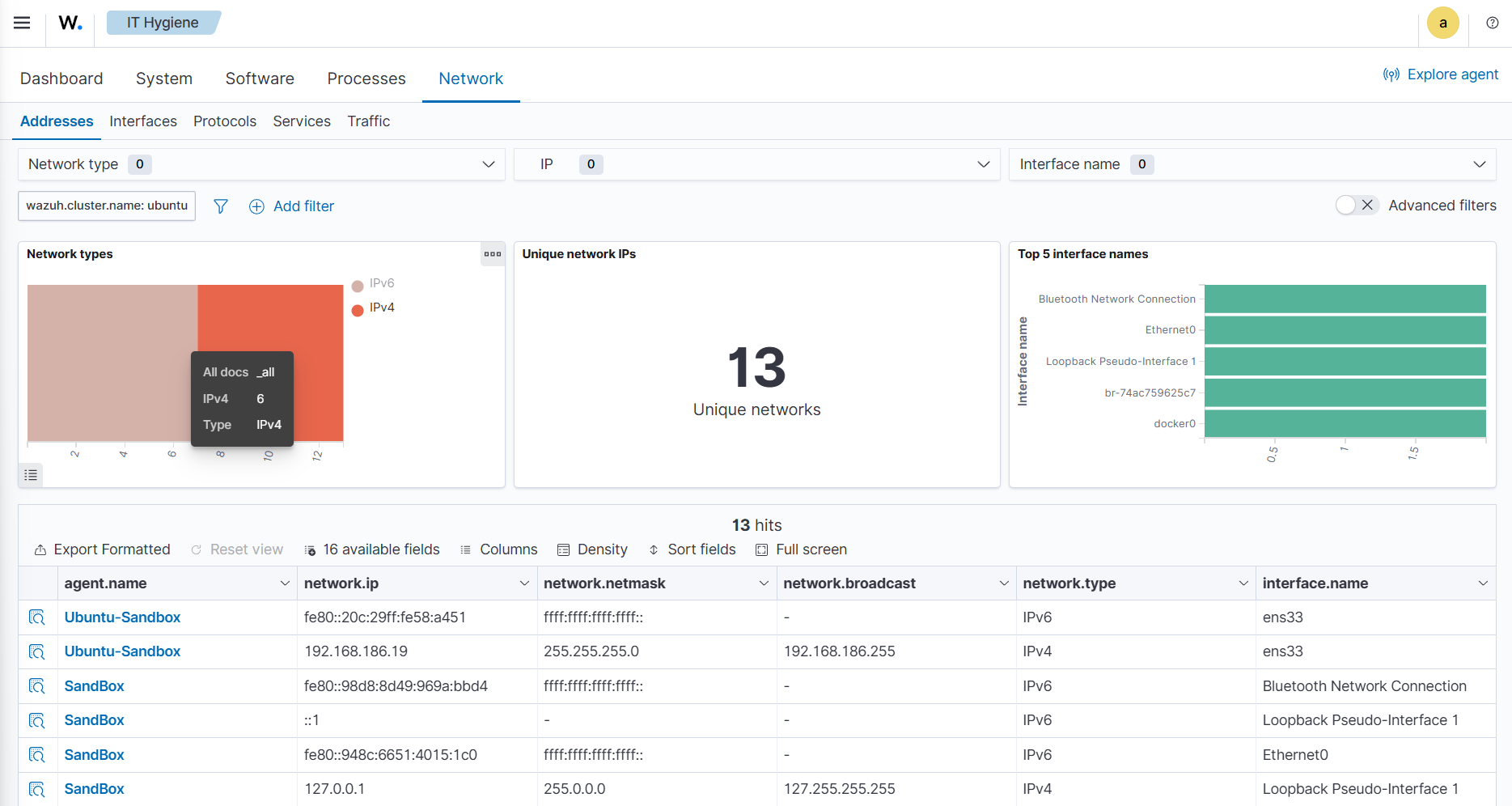Expand the Interface name filter dropdown
The image size is (1512, 806).
[1480, 163]
